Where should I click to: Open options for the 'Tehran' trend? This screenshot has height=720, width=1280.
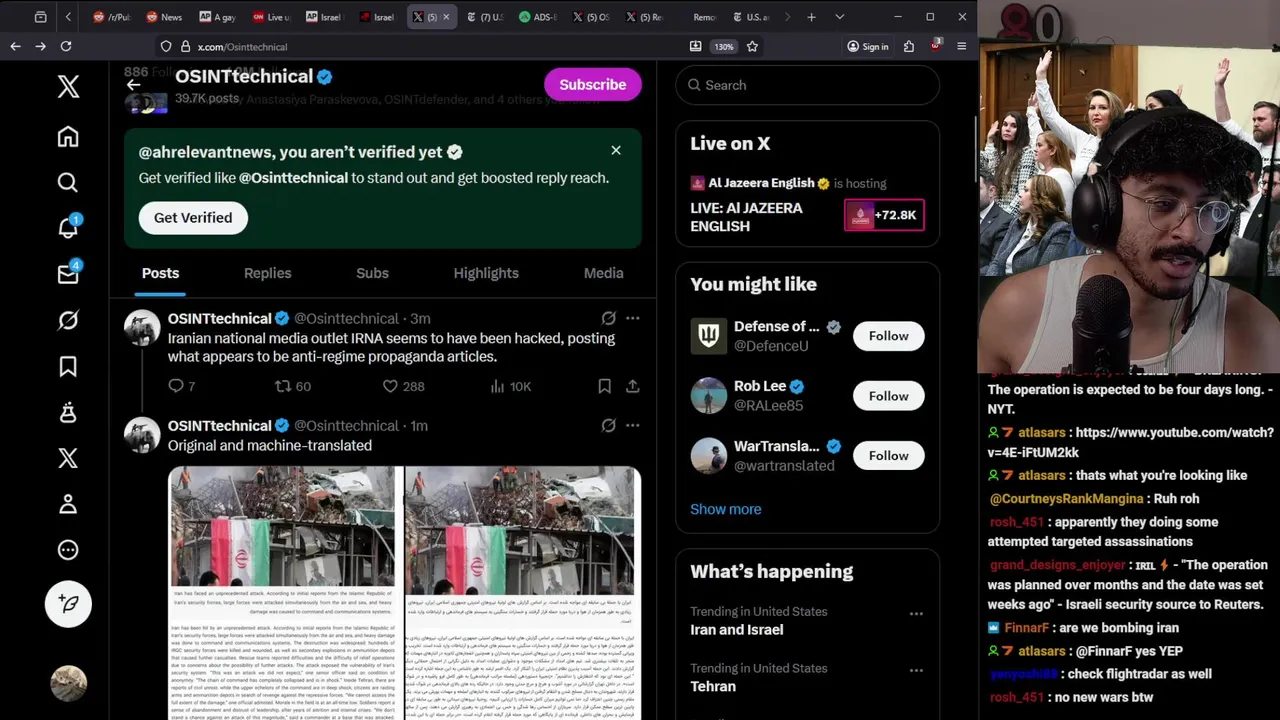[915, 670]
